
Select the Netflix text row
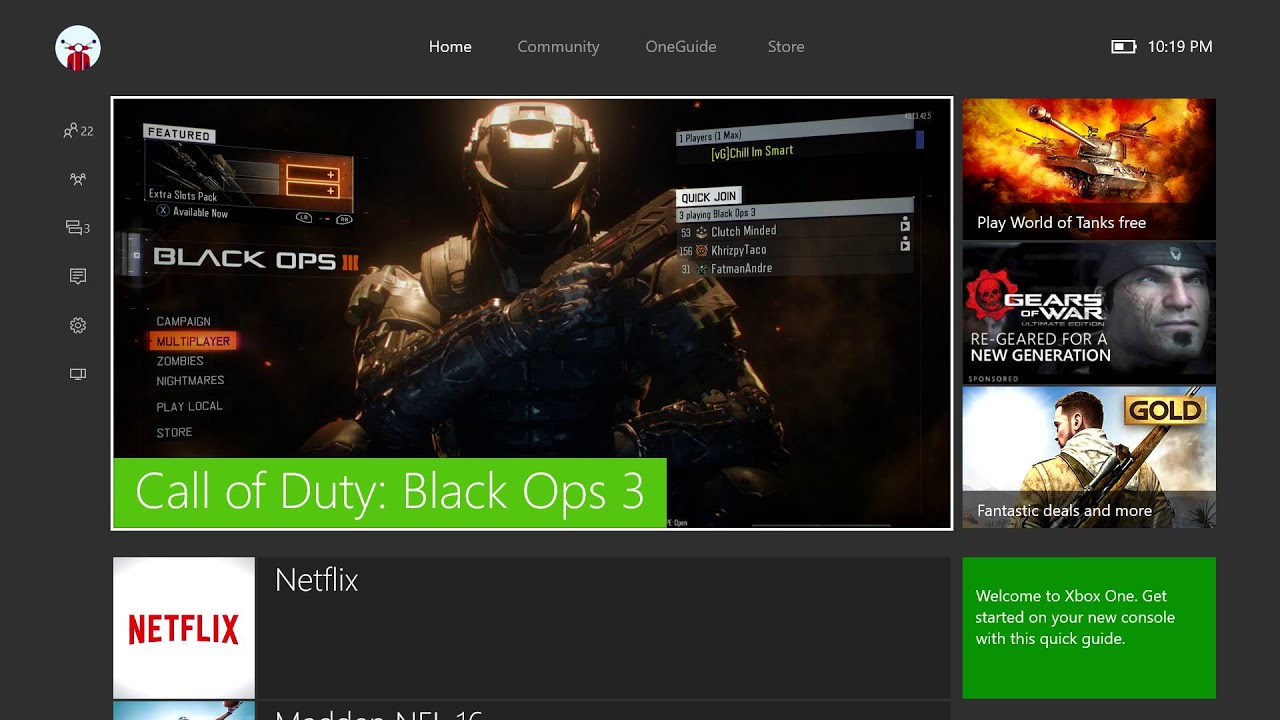coord(603,628)
